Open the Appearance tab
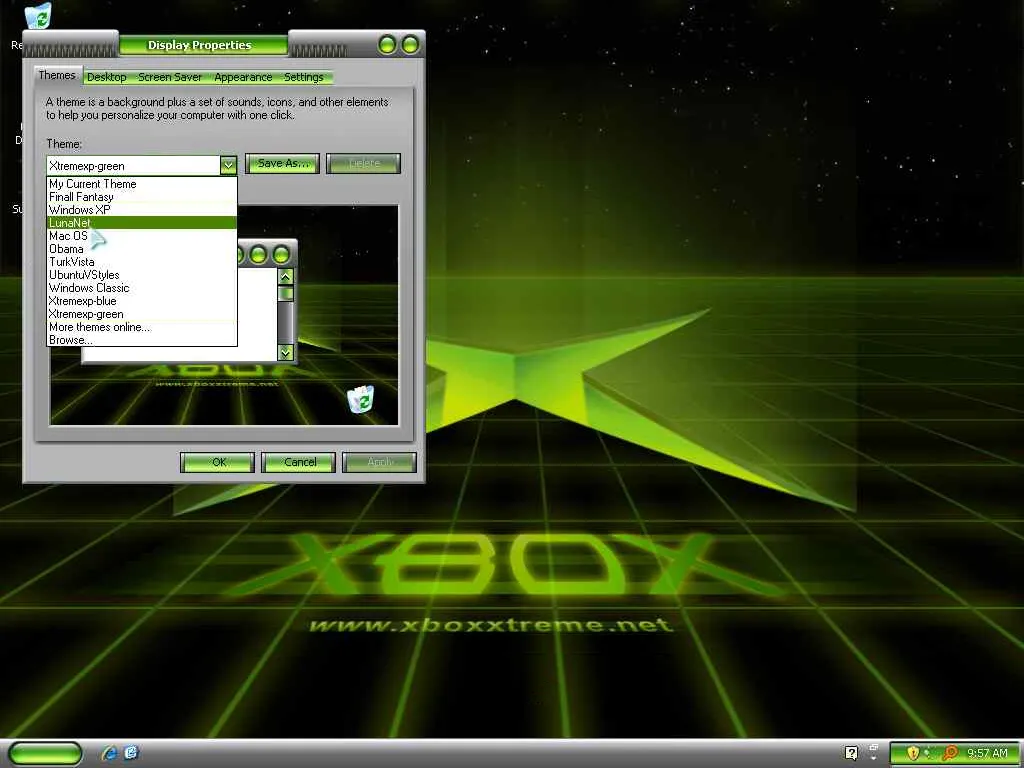This screenshot has height=768, width=1024. click(x=243, y=77)
